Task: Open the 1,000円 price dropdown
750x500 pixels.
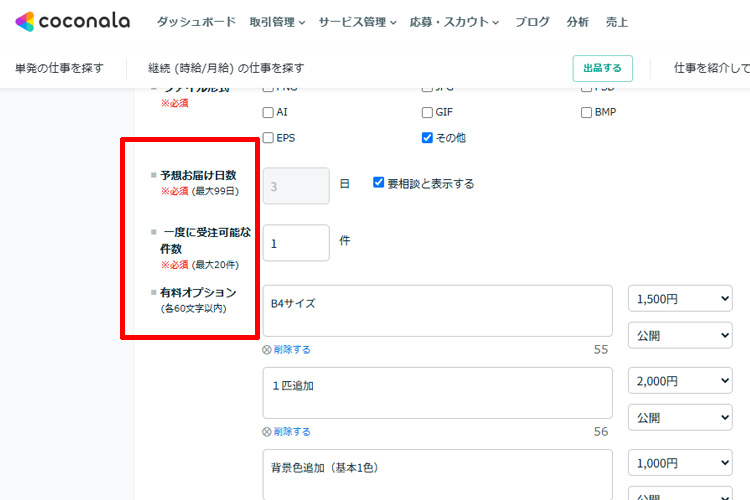Action: point(680,463)
